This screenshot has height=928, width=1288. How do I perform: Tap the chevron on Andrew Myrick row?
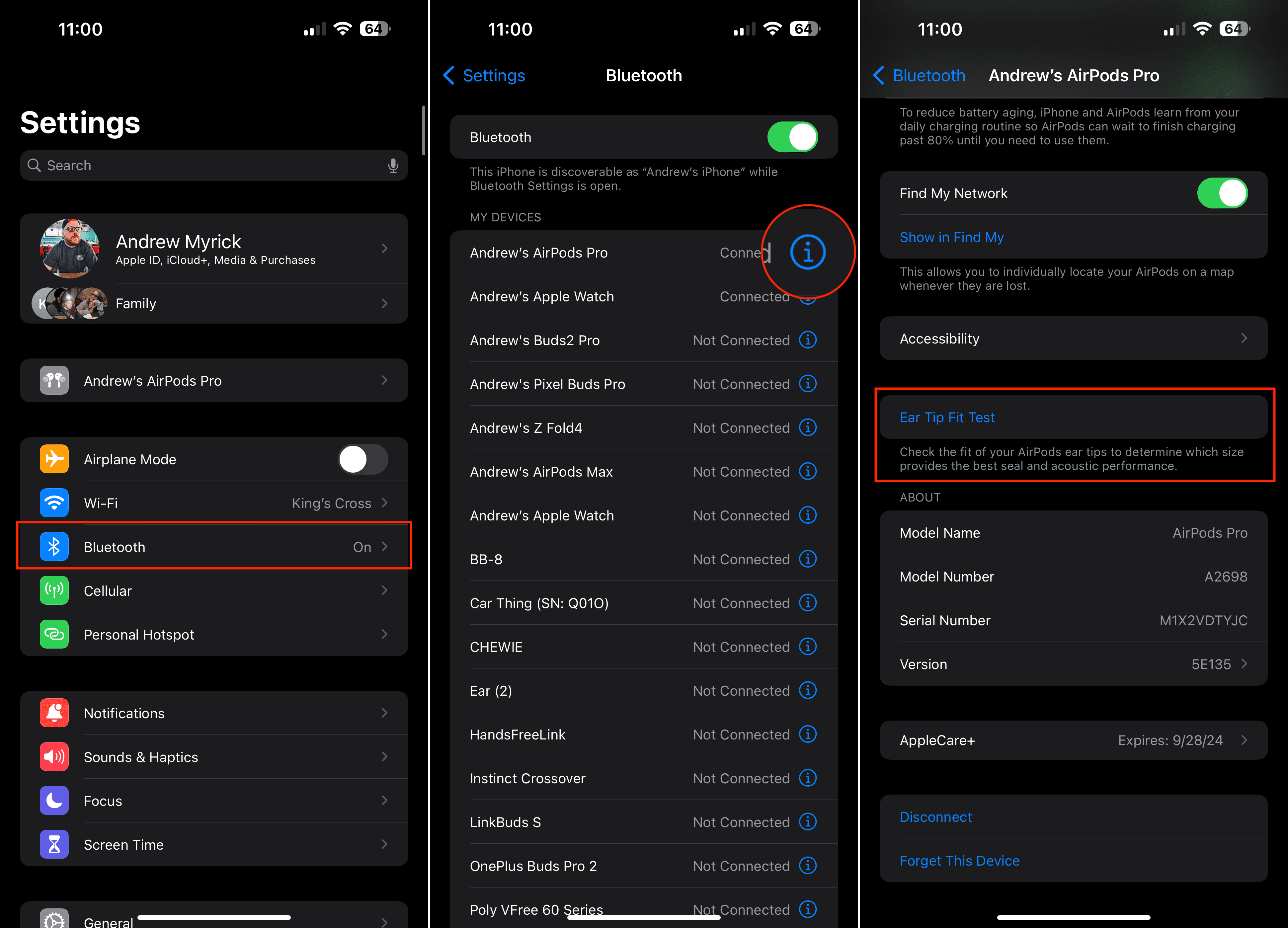(384, 248)
